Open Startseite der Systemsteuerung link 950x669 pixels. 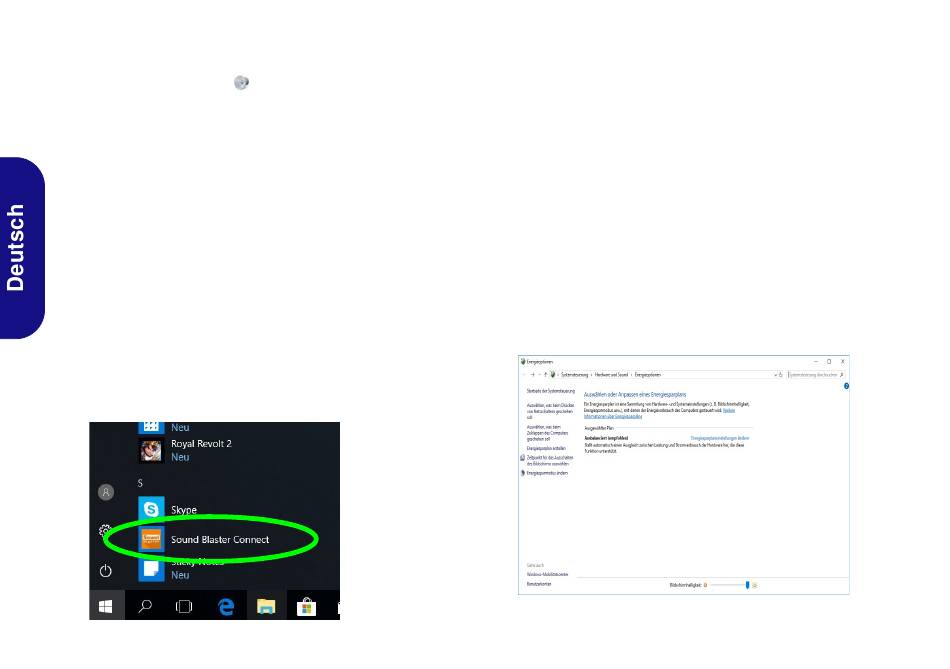tap(551, 391)
